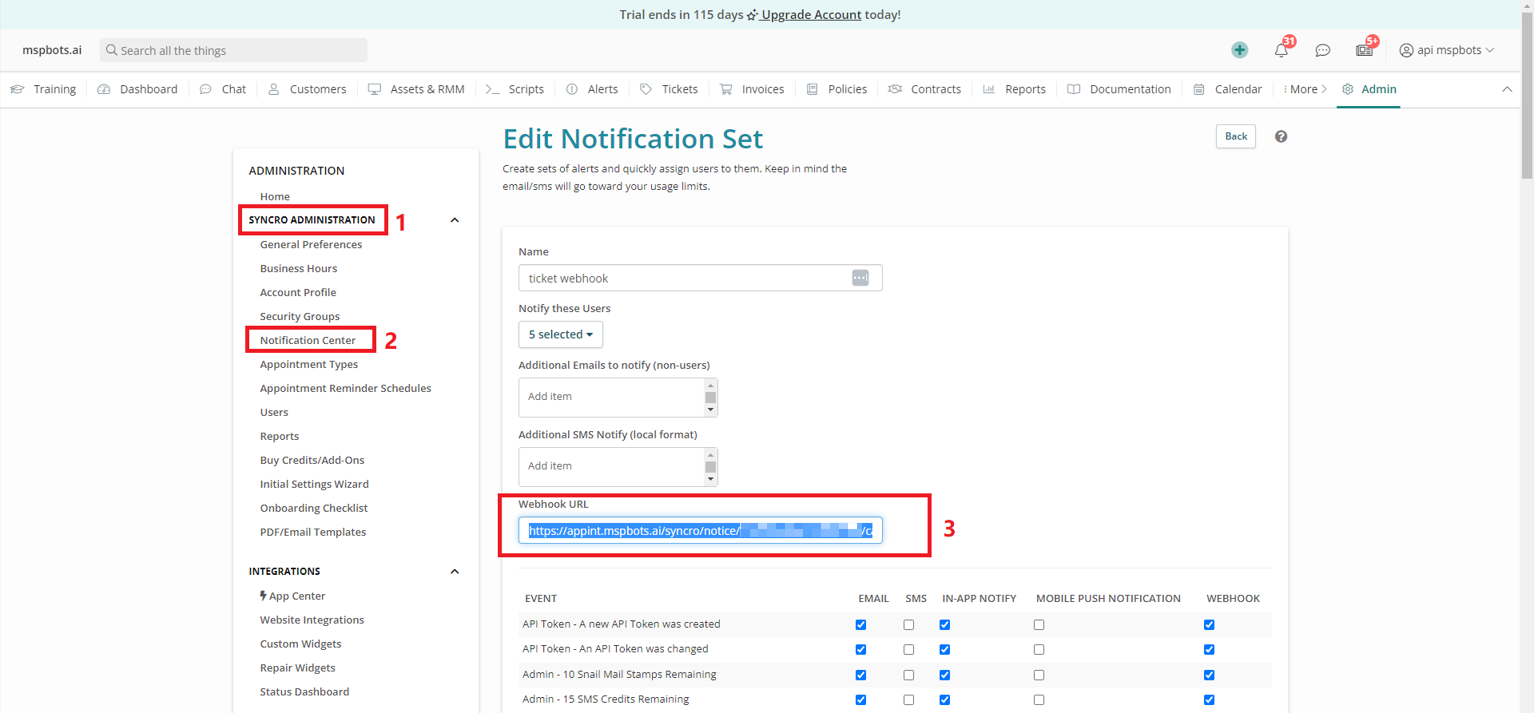
Task: Click the teal plus icon in top bar
Action: (x=1239, y=49)
